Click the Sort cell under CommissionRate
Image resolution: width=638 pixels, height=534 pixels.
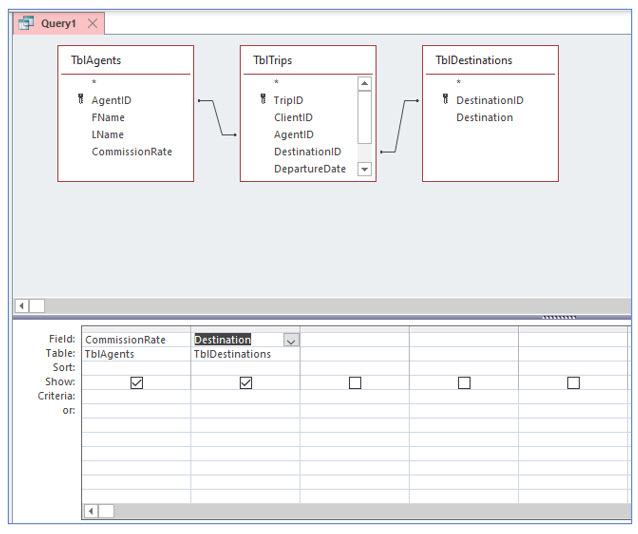coord(136,368)
